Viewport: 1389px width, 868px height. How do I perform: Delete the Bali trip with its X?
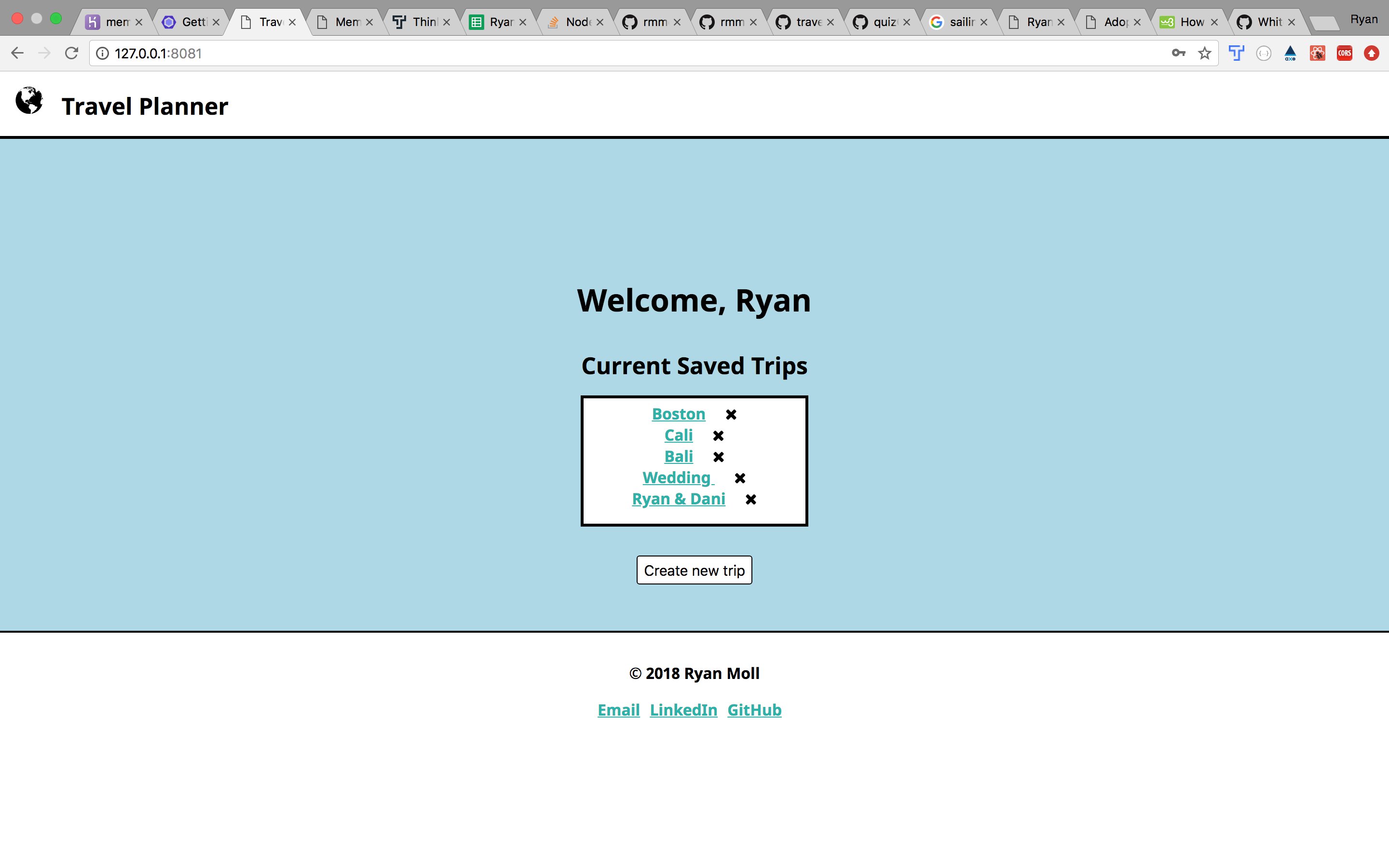pyautogui.click(x=719, y=456)
